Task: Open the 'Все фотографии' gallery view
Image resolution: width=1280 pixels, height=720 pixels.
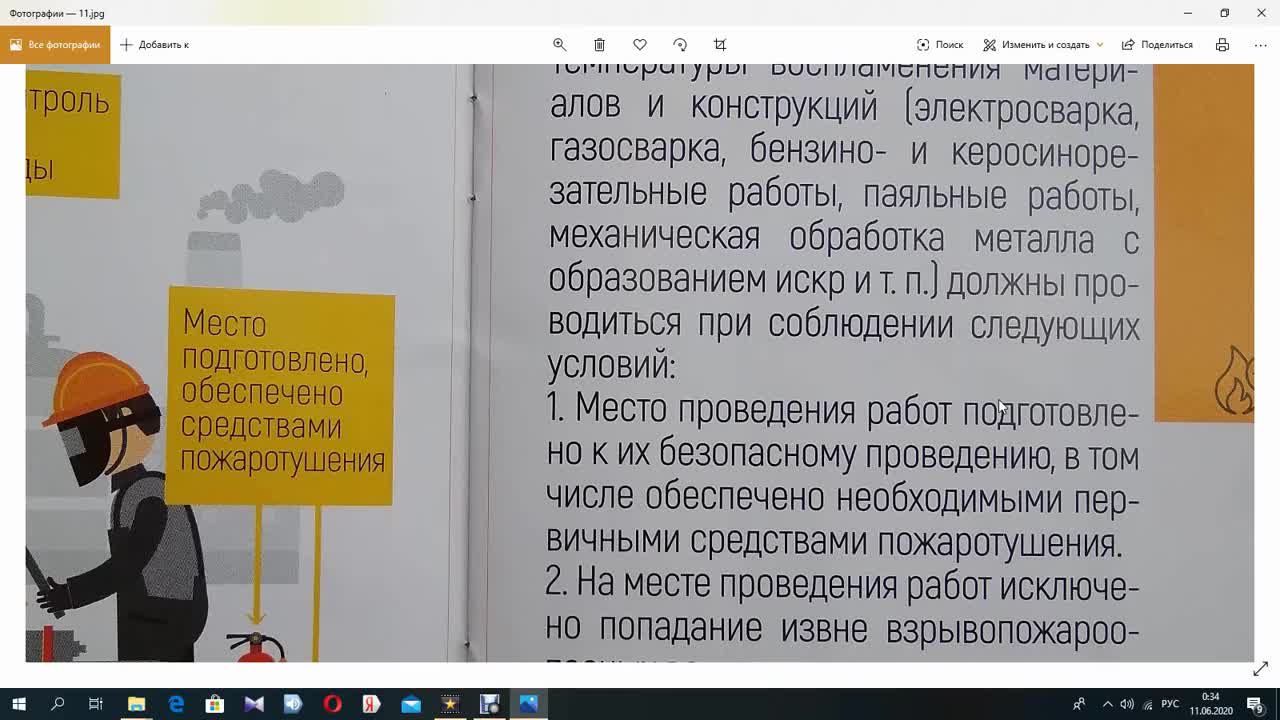Action: point(55,45)
